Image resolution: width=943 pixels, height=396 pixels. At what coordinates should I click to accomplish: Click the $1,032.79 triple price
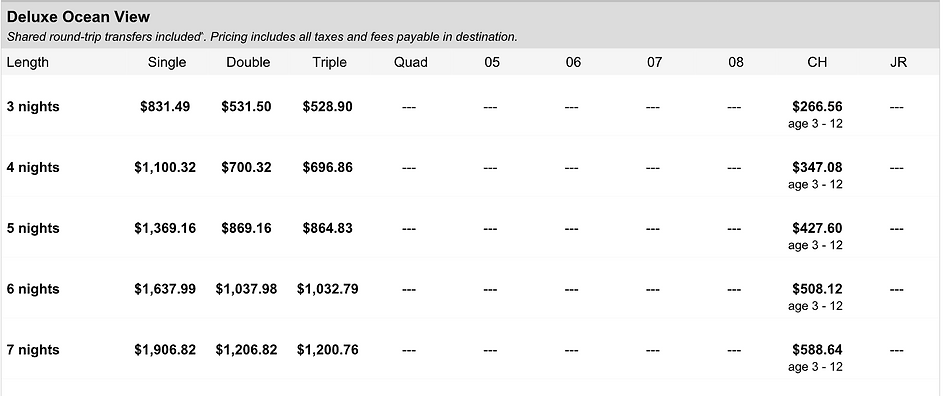(327, 289)
